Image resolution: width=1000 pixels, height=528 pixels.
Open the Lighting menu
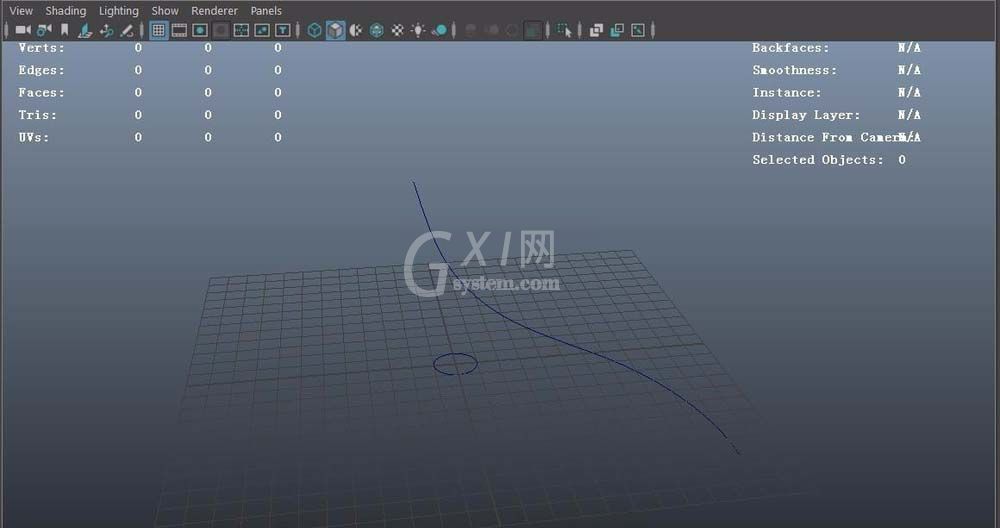pos(119,11)
